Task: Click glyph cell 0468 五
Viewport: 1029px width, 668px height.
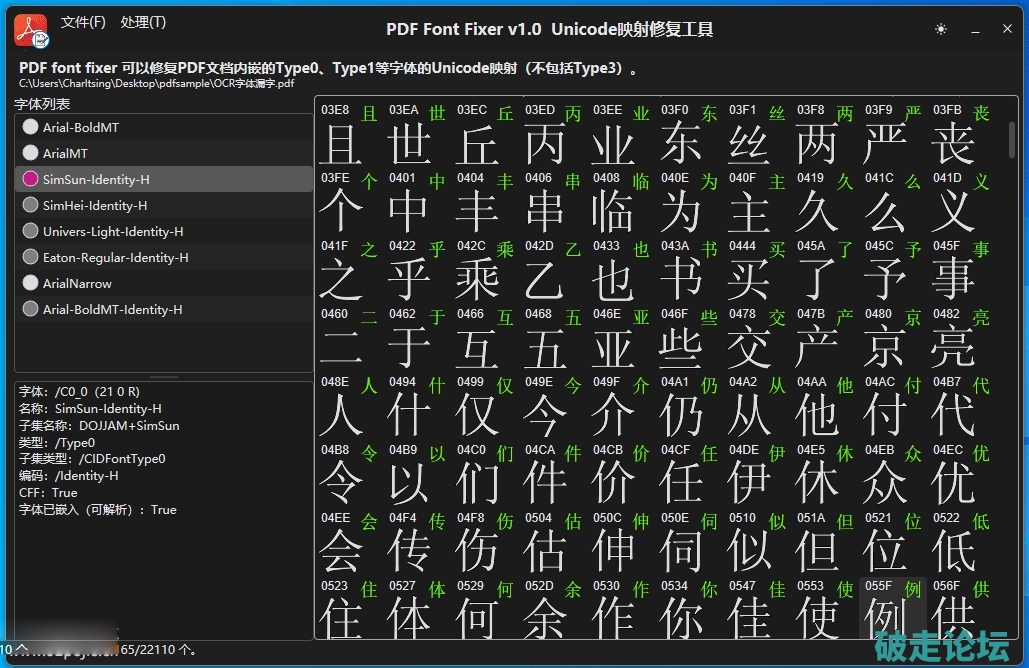Action: coord(554,337)
